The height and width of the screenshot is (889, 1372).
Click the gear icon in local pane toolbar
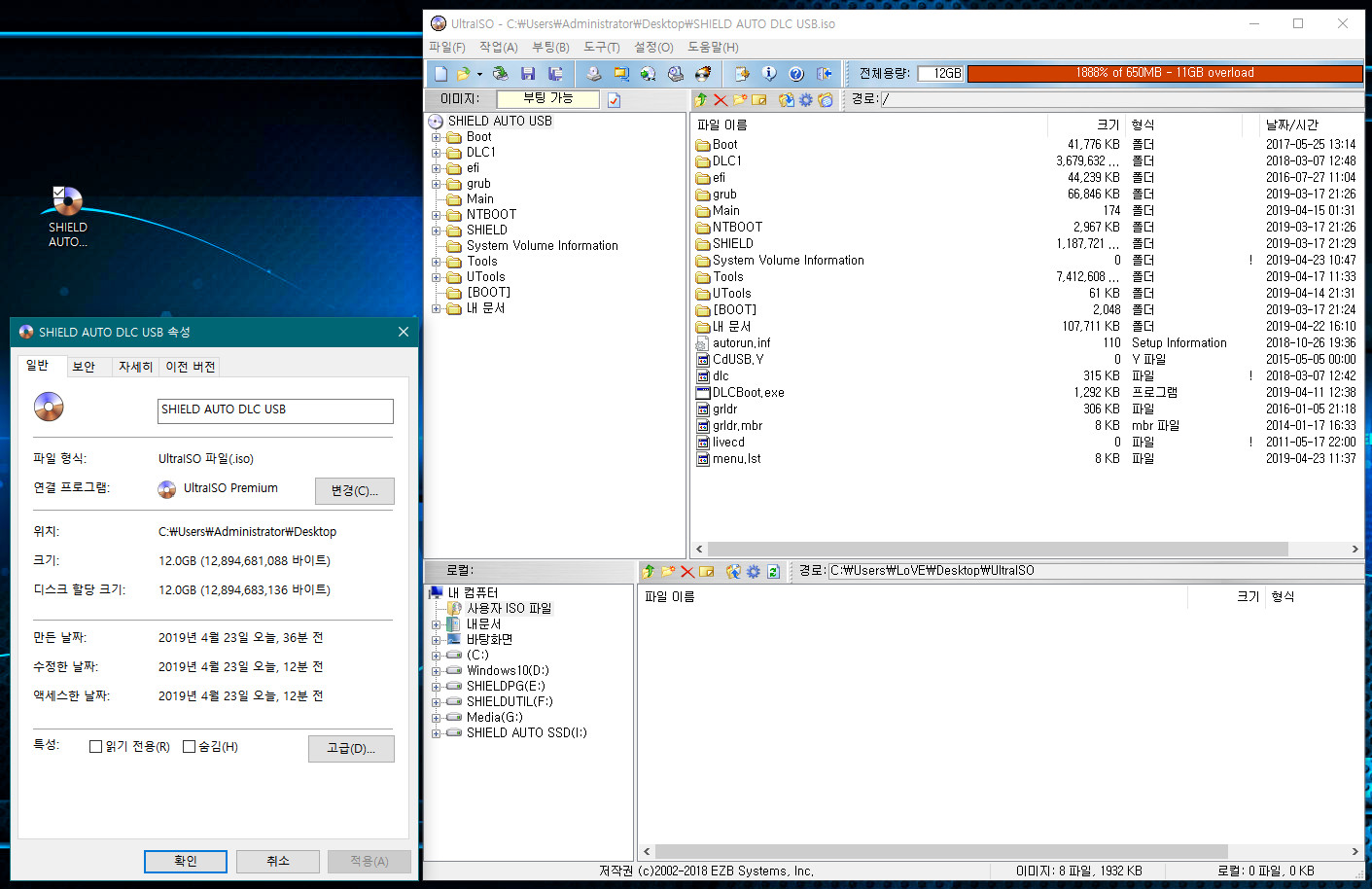[753, 571]
